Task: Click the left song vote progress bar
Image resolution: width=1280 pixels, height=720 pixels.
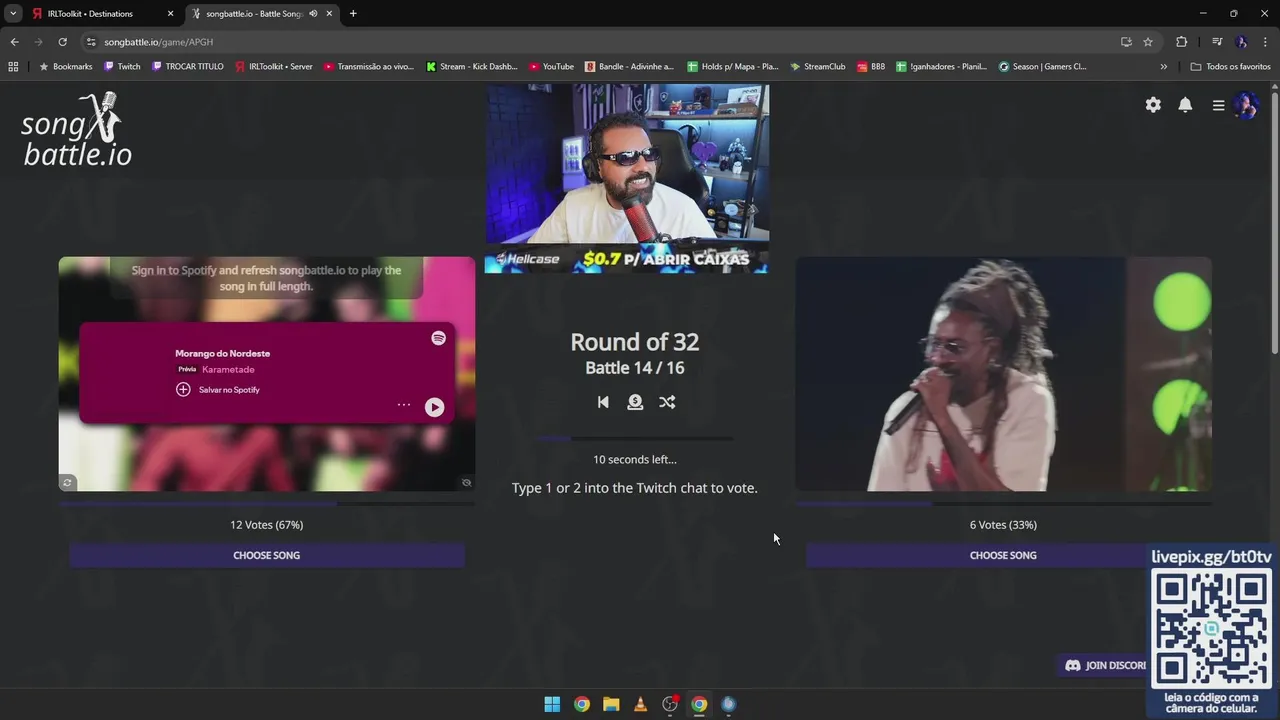Action: [267, 504]
